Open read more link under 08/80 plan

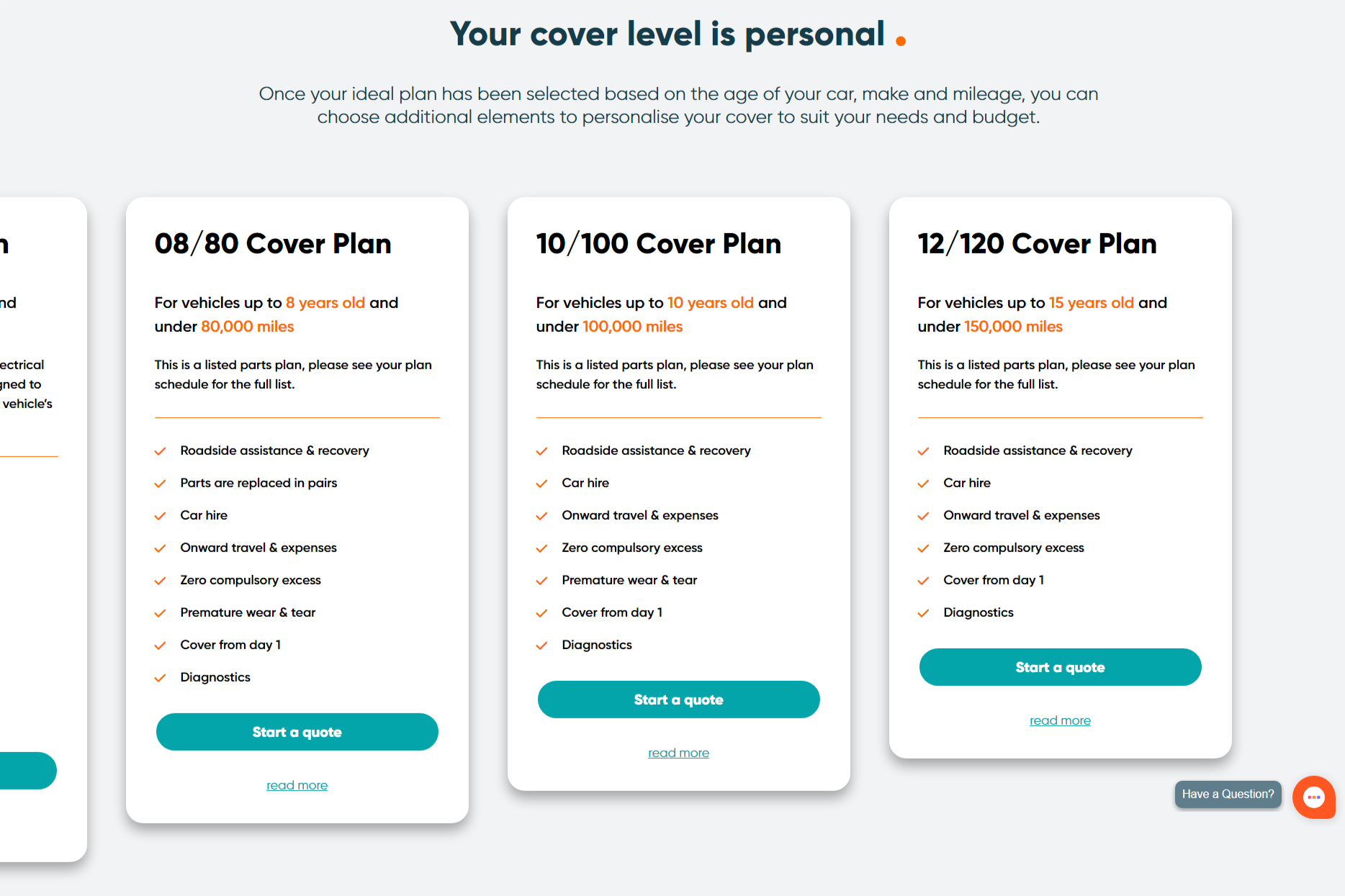(297, 785)
